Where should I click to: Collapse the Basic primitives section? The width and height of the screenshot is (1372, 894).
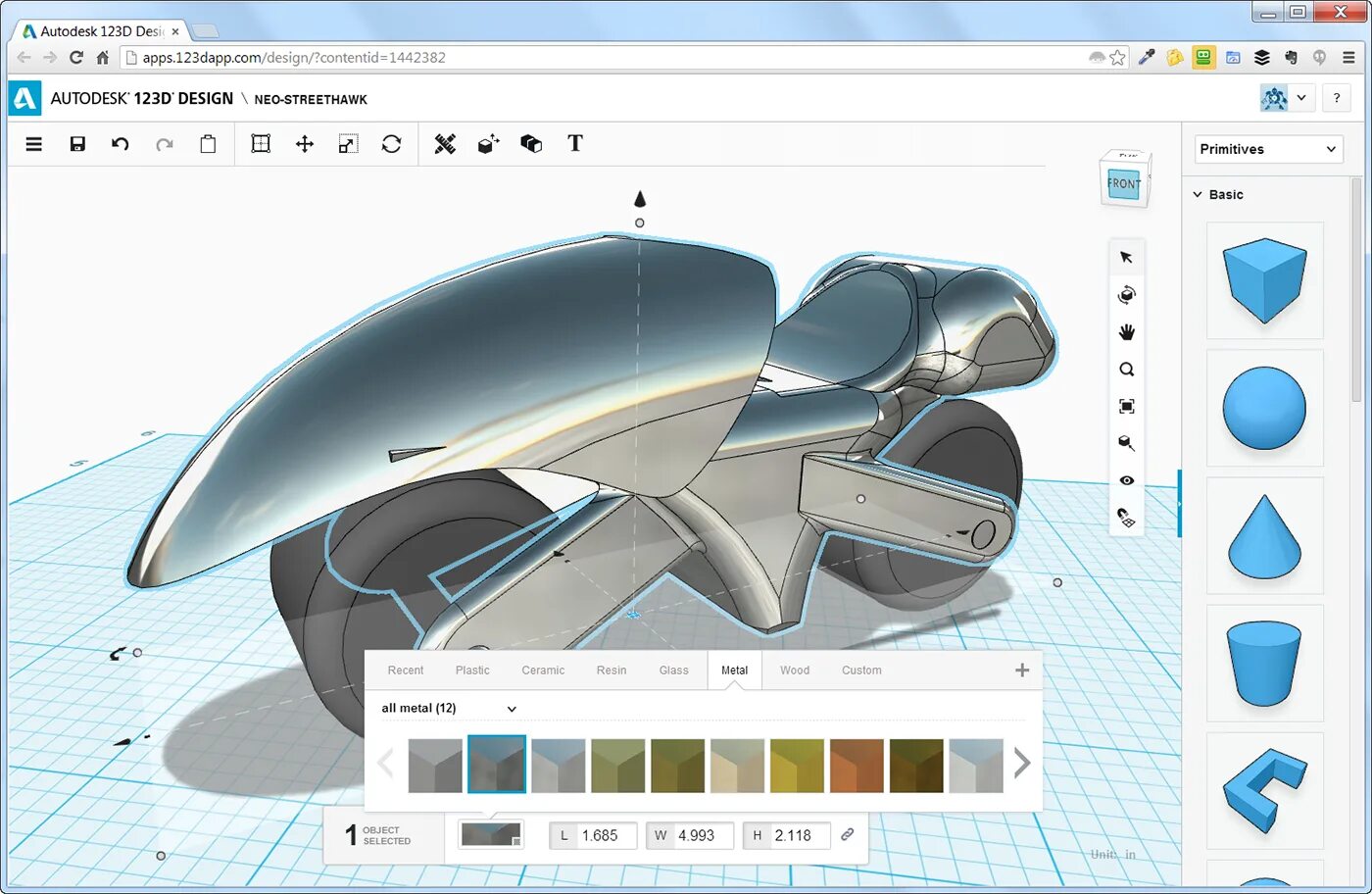pos(1198,194)
